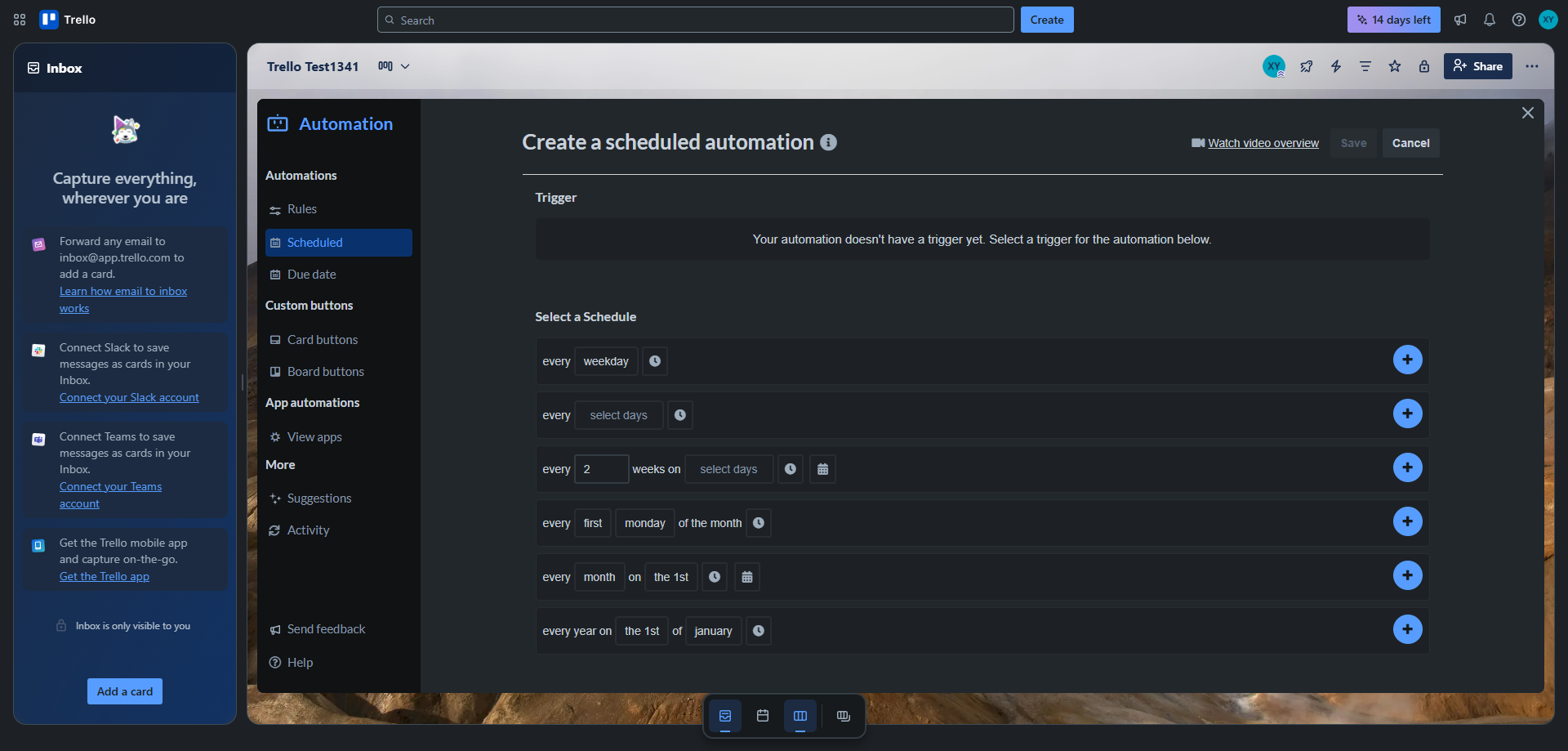The image size is (1568, 751).
Task: Open the board filter icon
Action: click(1365, 66)
